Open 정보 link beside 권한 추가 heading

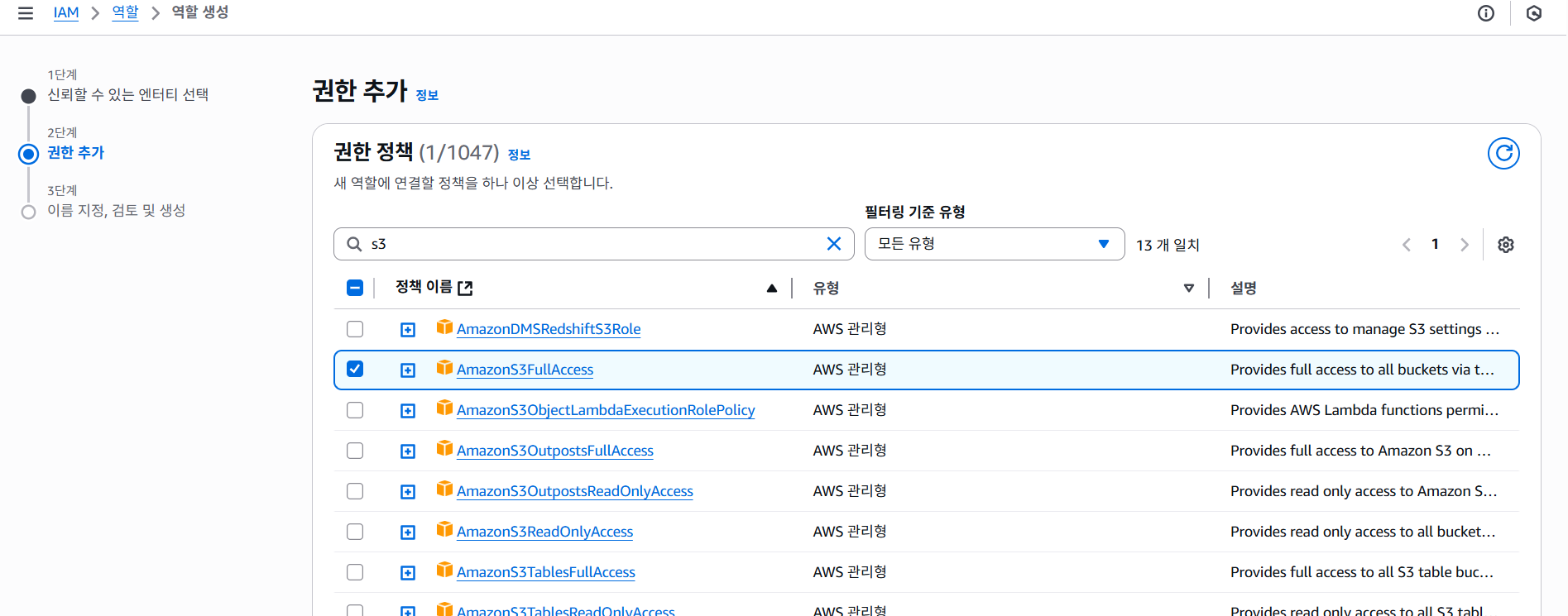coord(427,95)
